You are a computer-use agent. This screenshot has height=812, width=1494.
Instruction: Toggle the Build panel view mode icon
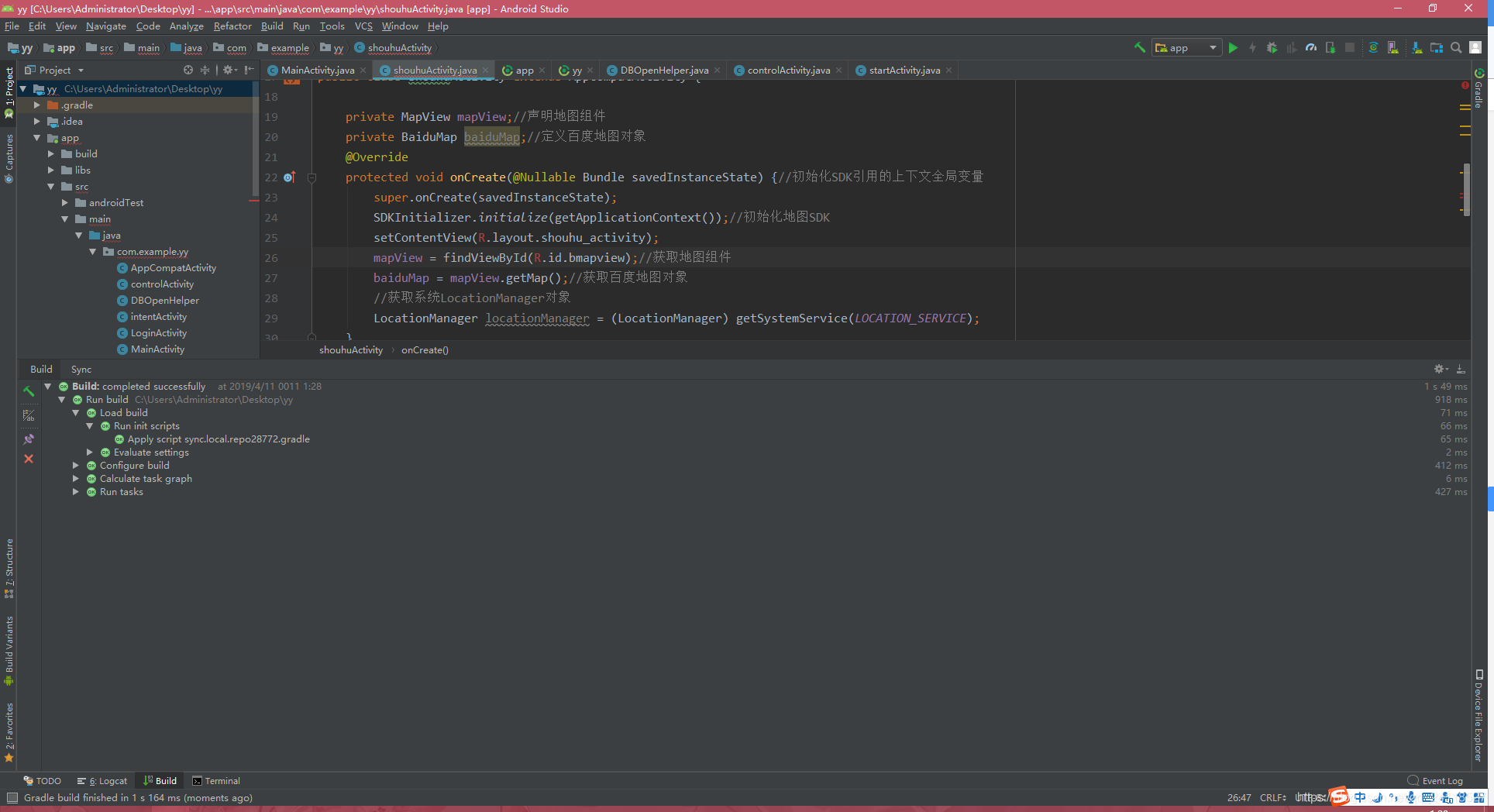click(x=29, y=415)
